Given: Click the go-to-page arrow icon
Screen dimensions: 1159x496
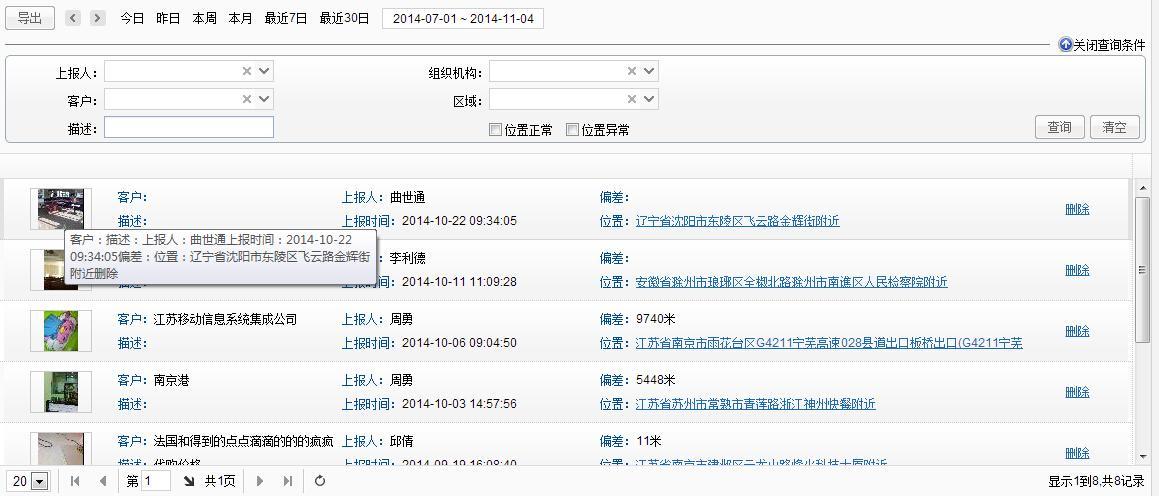Looking at the screenshot, I should (x=189, y=481).
